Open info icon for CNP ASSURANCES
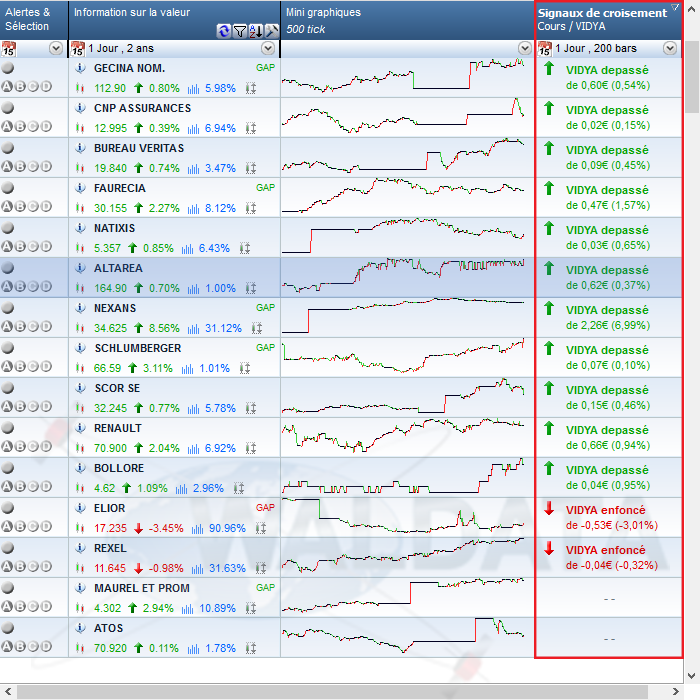700x700 pixels. pyautogui.click(x=80, y=108)
